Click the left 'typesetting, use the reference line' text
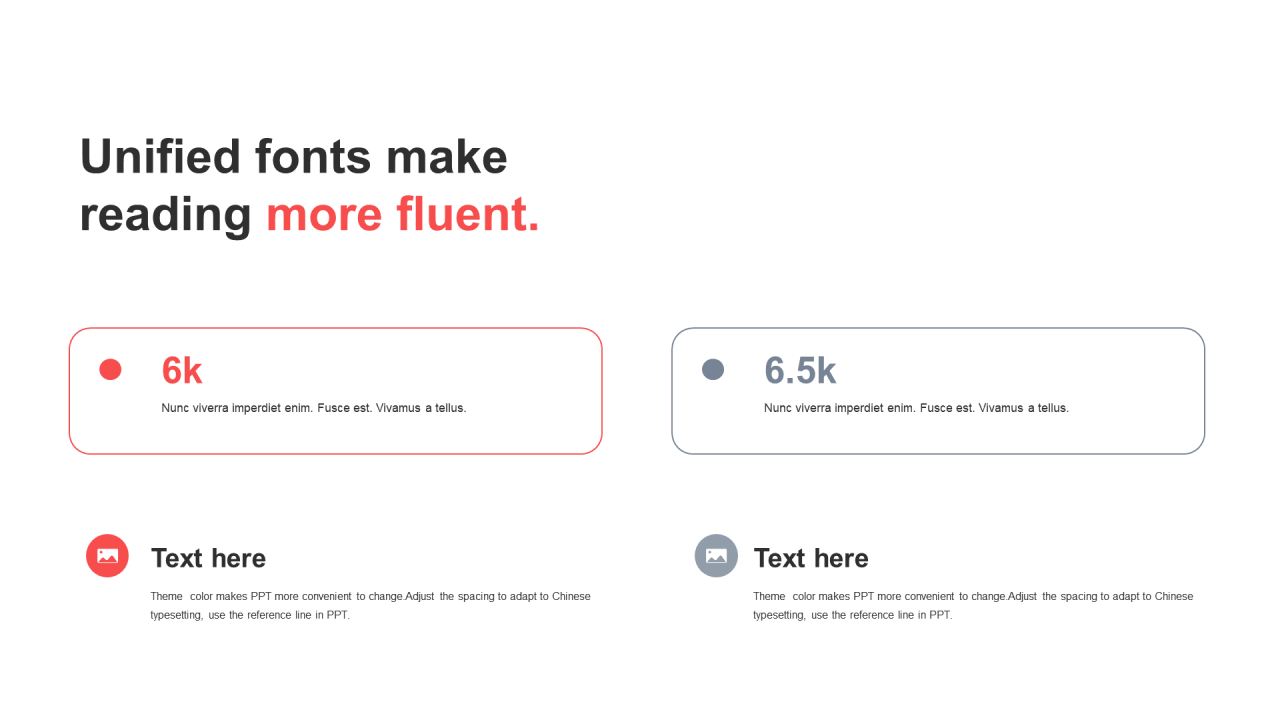 tap(250, 615)
